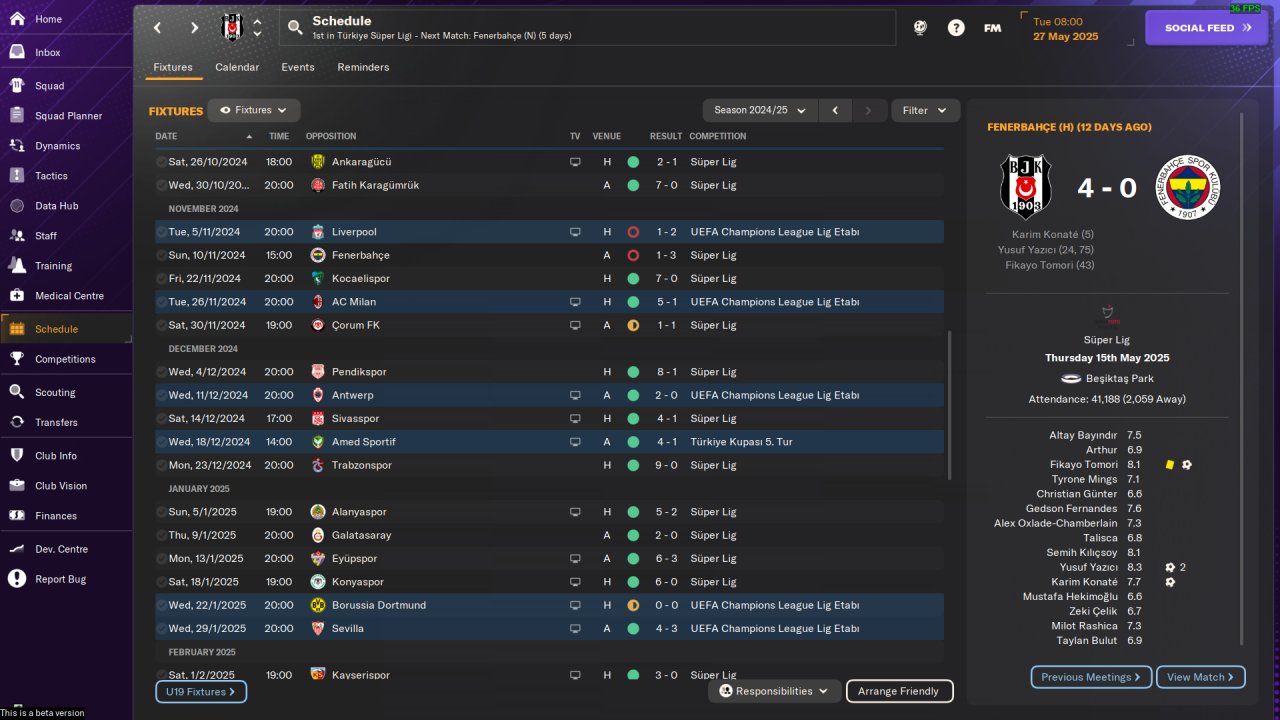Click the Dynamics icon in the sidebar
Image resolution: width=1280 pixels, height=720 pixels.
17,146
